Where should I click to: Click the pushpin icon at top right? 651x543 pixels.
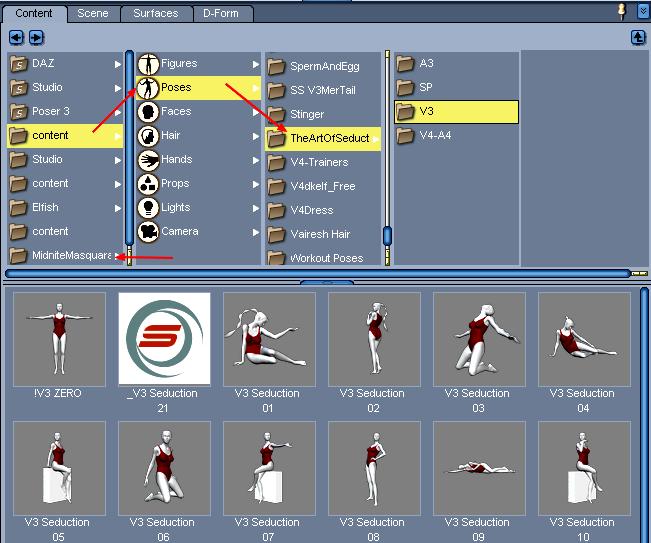[622, 11]
